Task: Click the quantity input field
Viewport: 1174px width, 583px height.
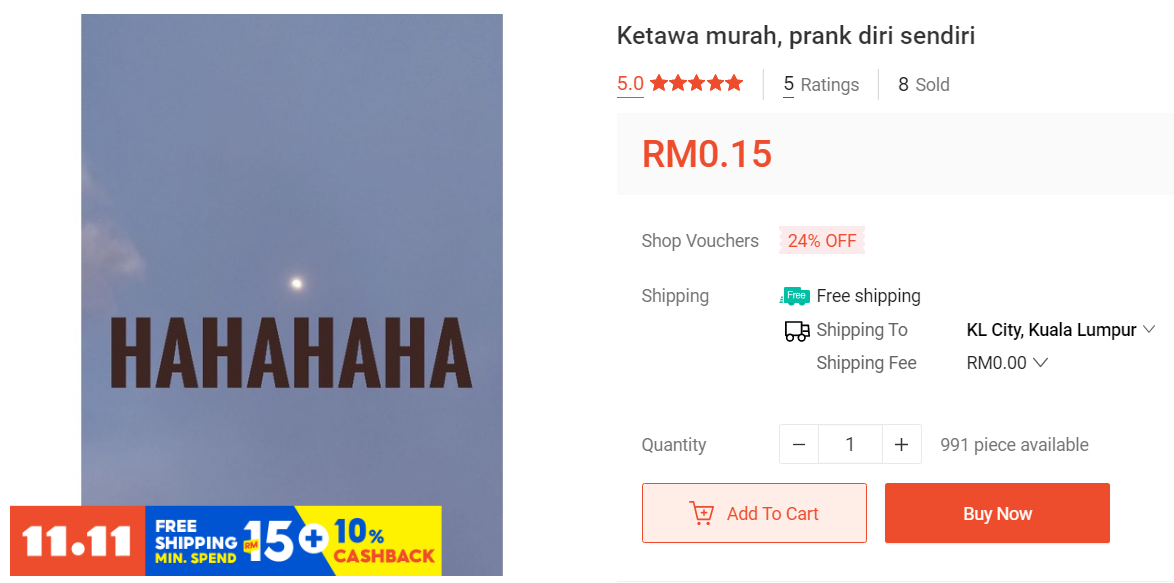Action: pos(850,445)
